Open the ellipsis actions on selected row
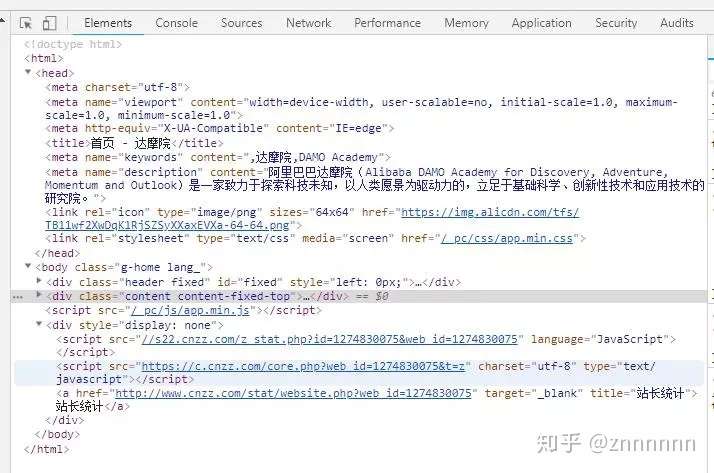 pyautogui.click(x=18, y=297)
